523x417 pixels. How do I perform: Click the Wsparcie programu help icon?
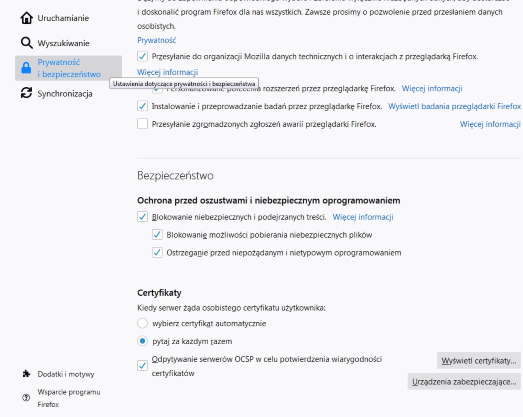coord(26,398)
